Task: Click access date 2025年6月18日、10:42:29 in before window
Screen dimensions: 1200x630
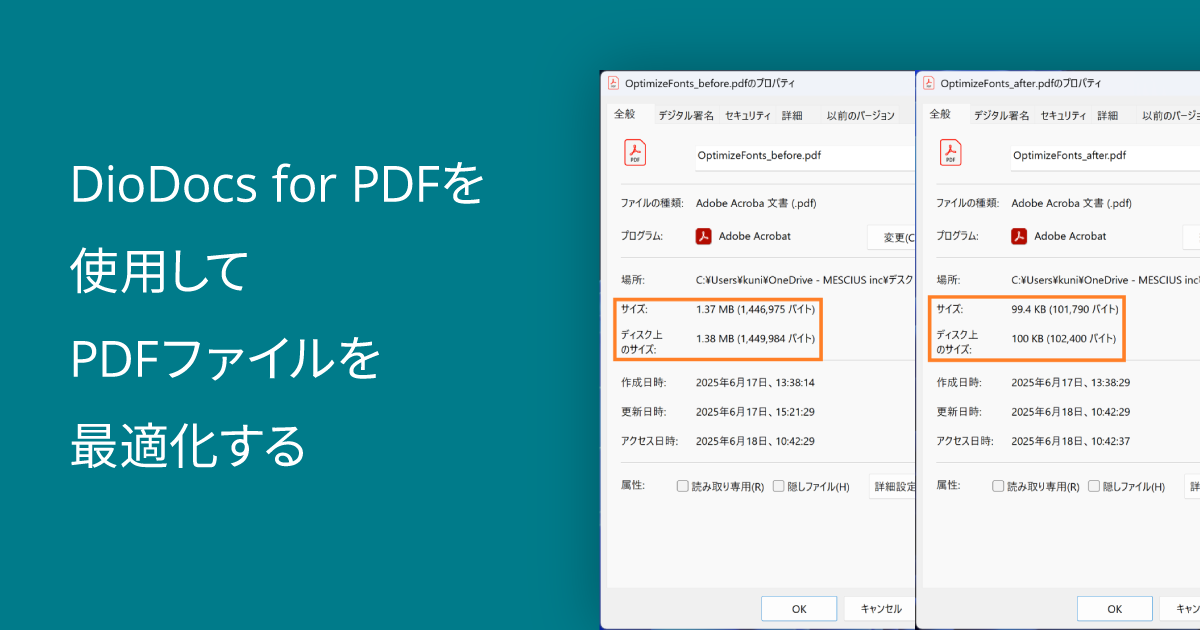Action: tap(755, 441)
